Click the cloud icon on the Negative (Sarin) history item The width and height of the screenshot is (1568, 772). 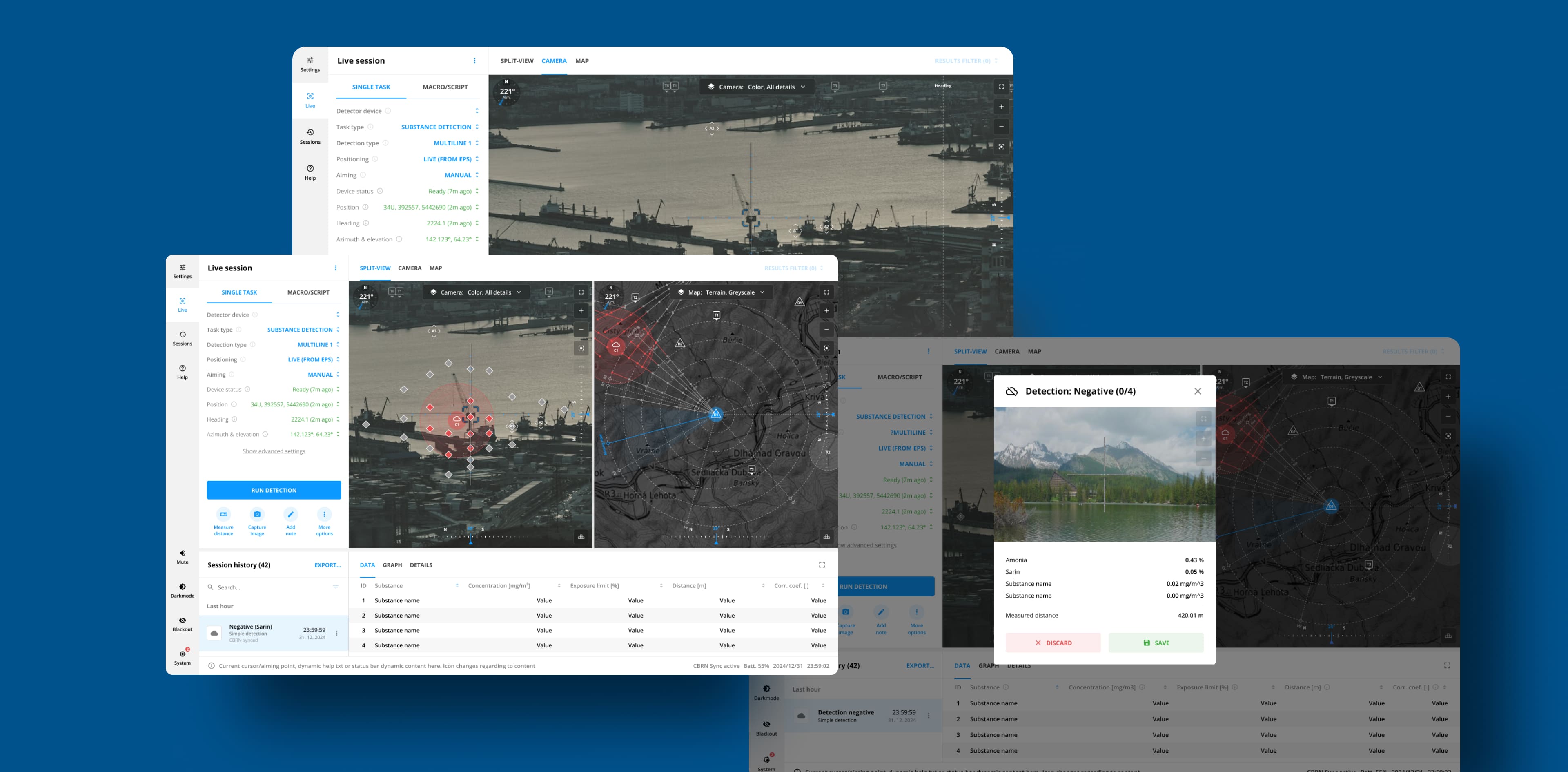pos(214,633)
